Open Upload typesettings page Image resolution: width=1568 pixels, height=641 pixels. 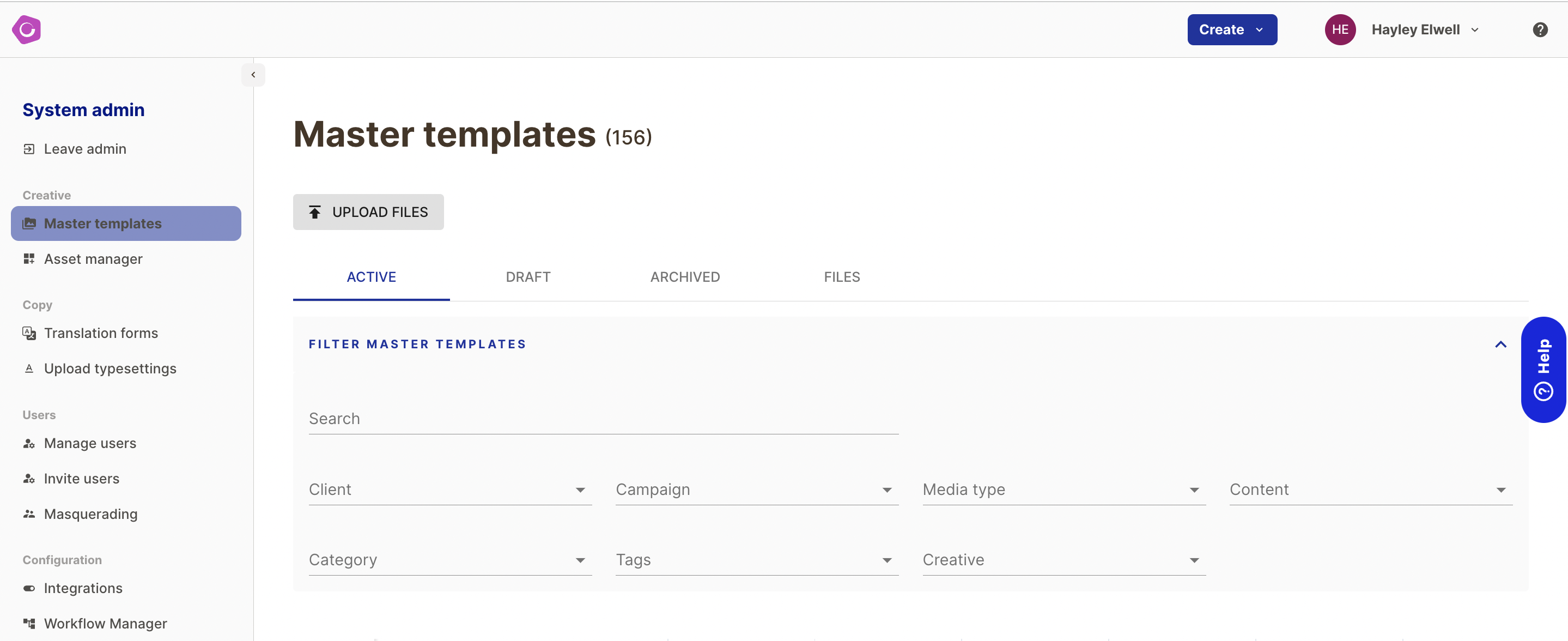point(110,368)
